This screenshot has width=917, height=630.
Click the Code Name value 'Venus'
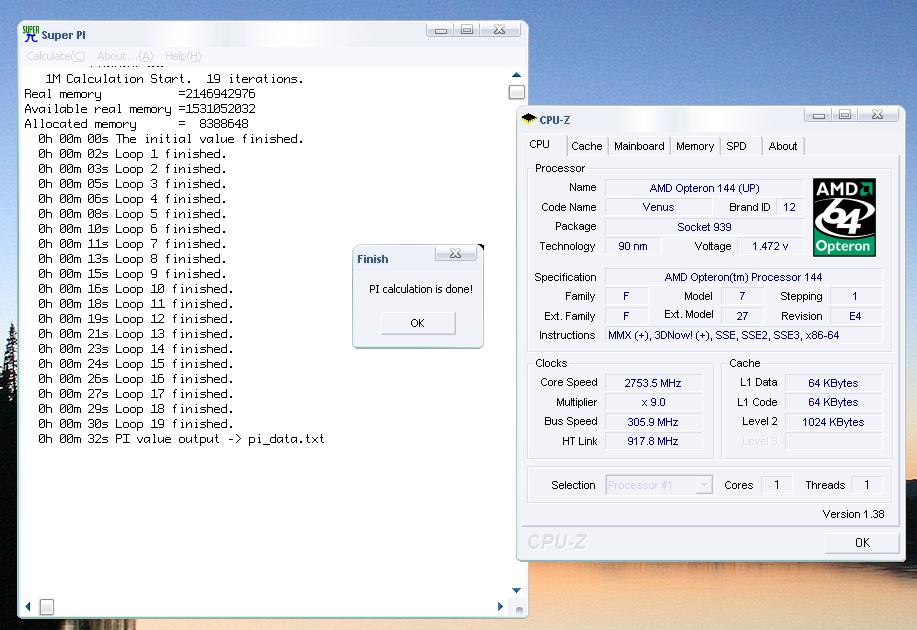click(659, 207)
